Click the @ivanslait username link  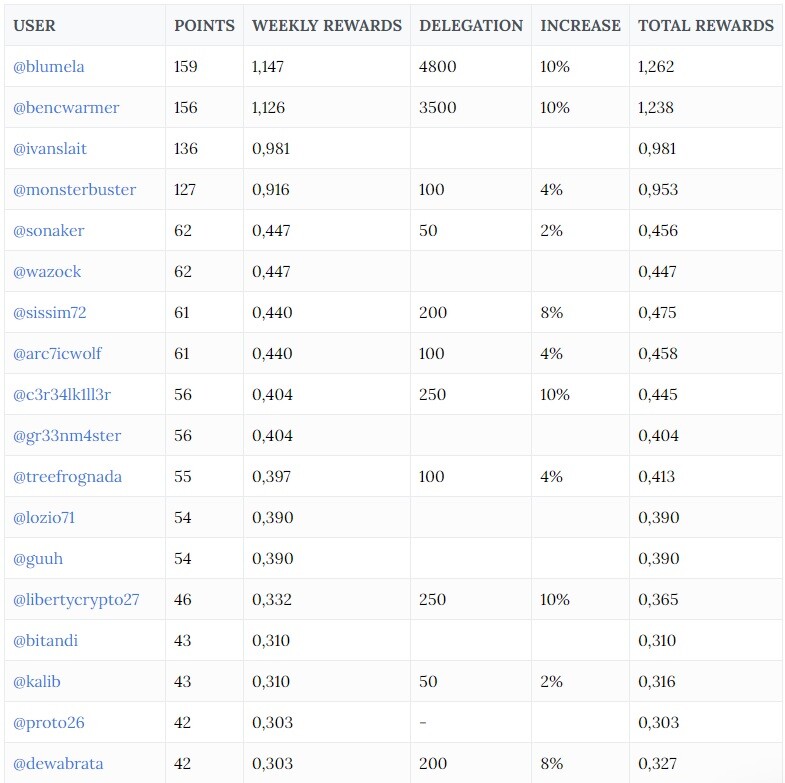tap(50, 149)
